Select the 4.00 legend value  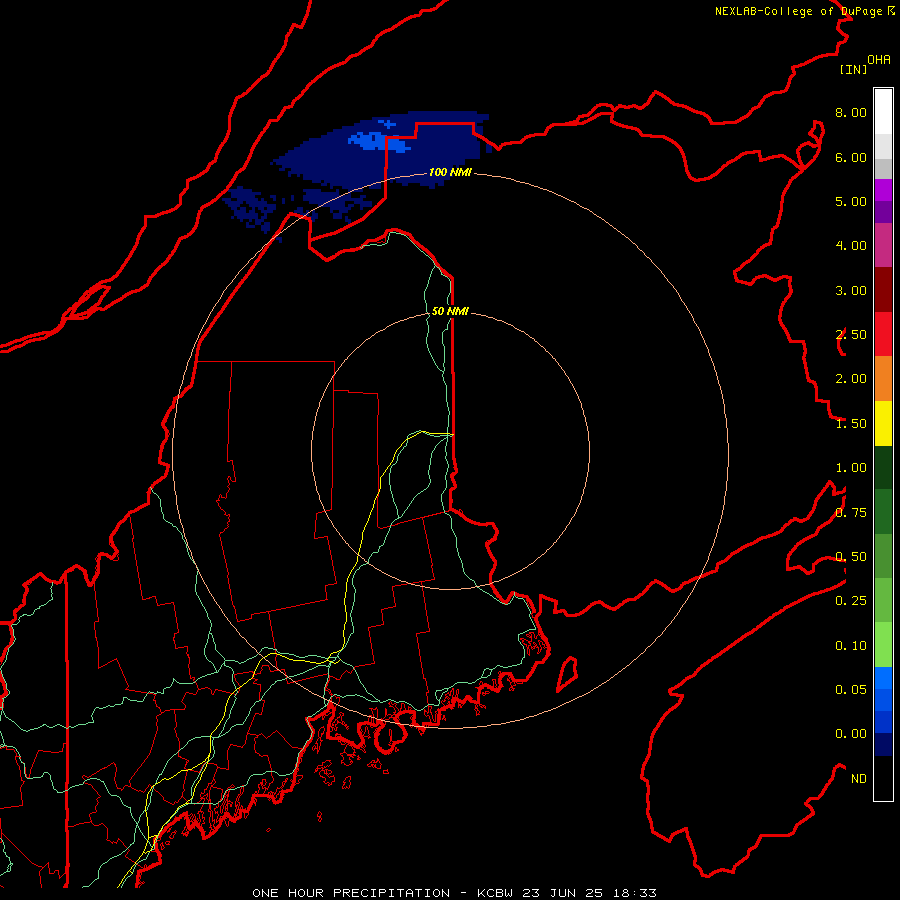coord(851,246)
